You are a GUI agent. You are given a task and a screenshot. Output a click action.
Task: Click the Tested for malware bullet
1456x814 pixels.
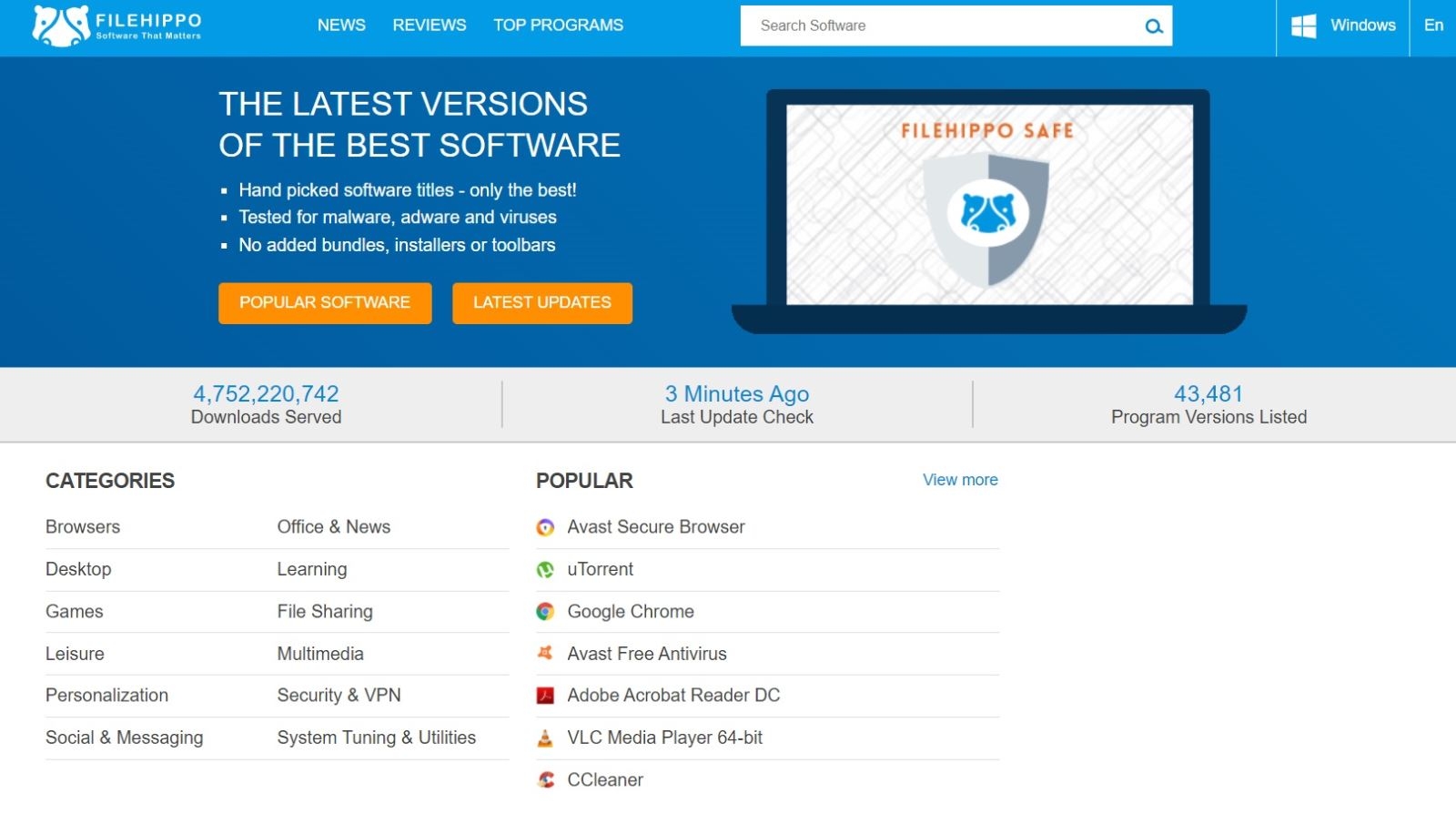tap(398, 218)
